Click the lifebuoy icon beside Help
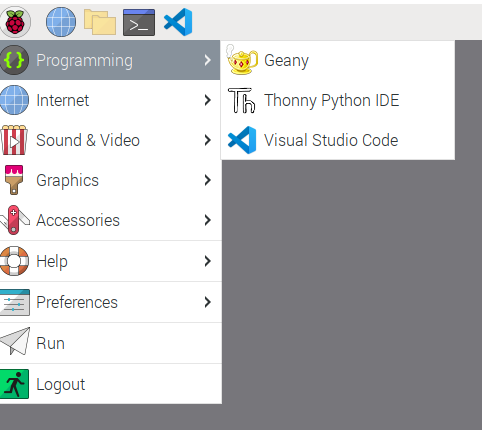This screenshot has height=430, width=482. 14,261
